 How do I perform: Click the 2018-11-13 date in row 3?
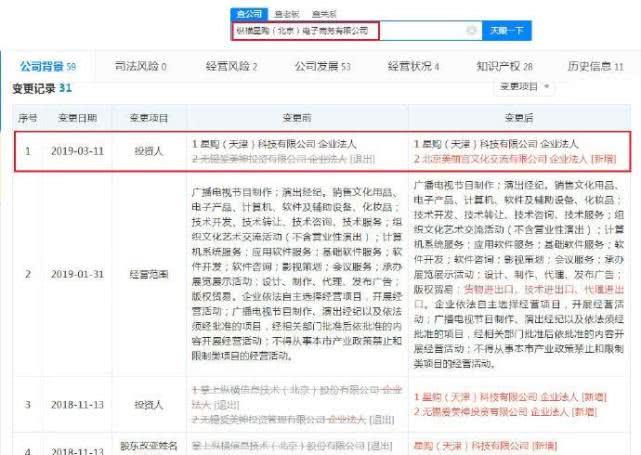[x=77, y=405]
